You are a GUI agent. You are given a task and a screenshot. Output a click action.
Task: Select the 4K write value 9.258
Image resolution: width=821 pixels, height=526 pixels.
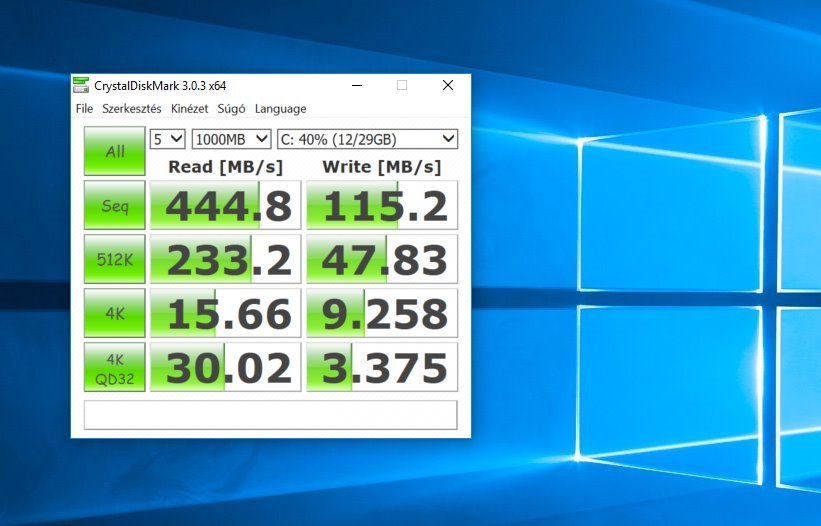[382, 313]
